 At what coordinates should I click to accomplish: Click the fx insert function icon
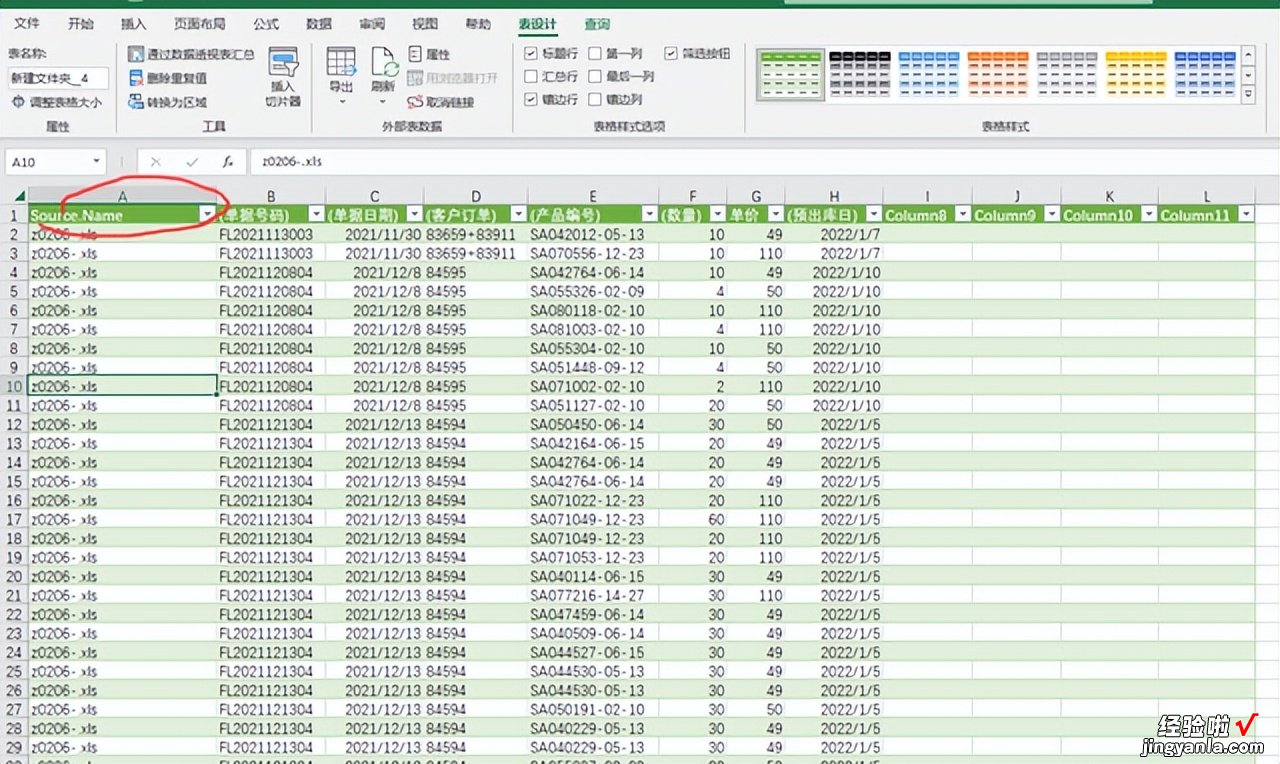tap(228, 161)
